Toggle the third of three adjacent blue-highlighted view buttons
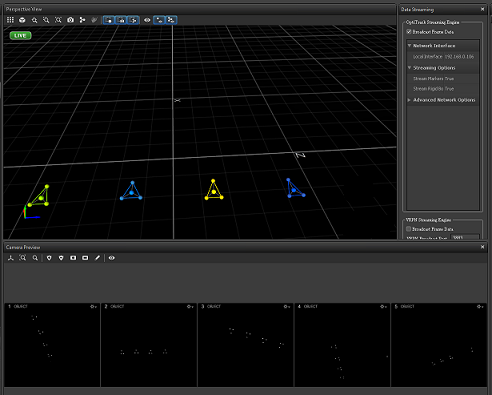 133,20
